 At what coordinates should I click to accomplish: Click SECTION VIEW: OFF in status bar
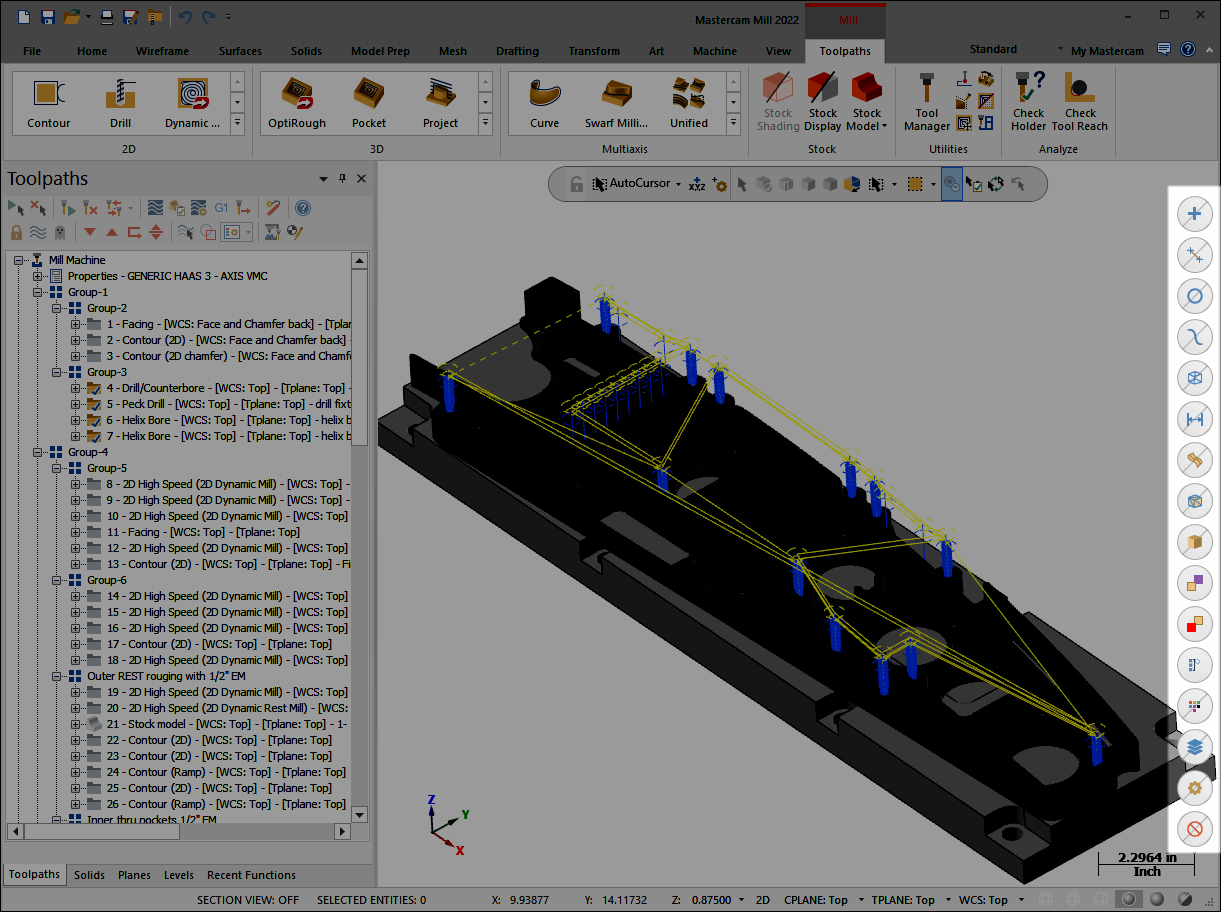click(x=248, y=900)
